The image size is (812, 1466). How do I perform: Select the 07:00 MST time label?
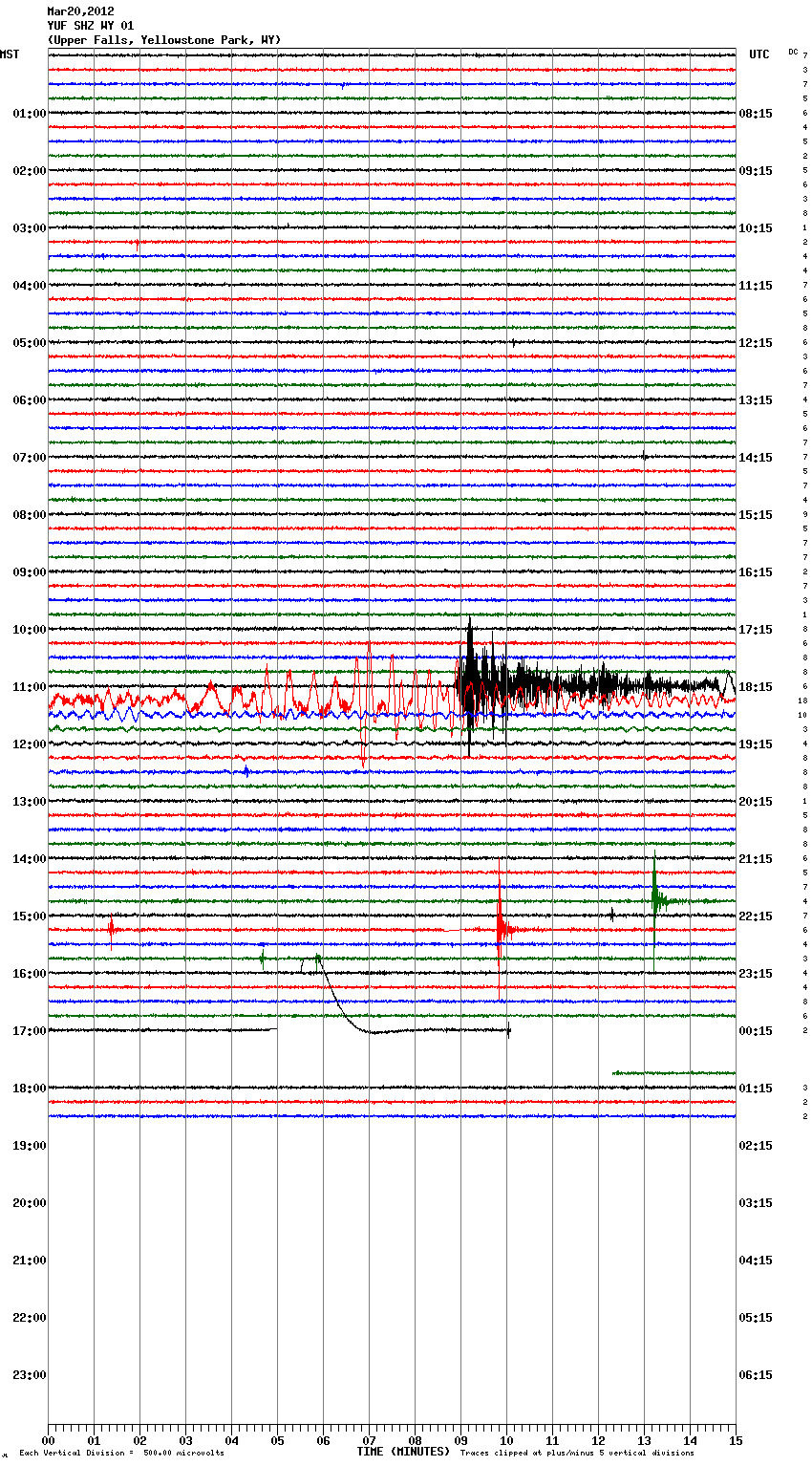(30, 458)
